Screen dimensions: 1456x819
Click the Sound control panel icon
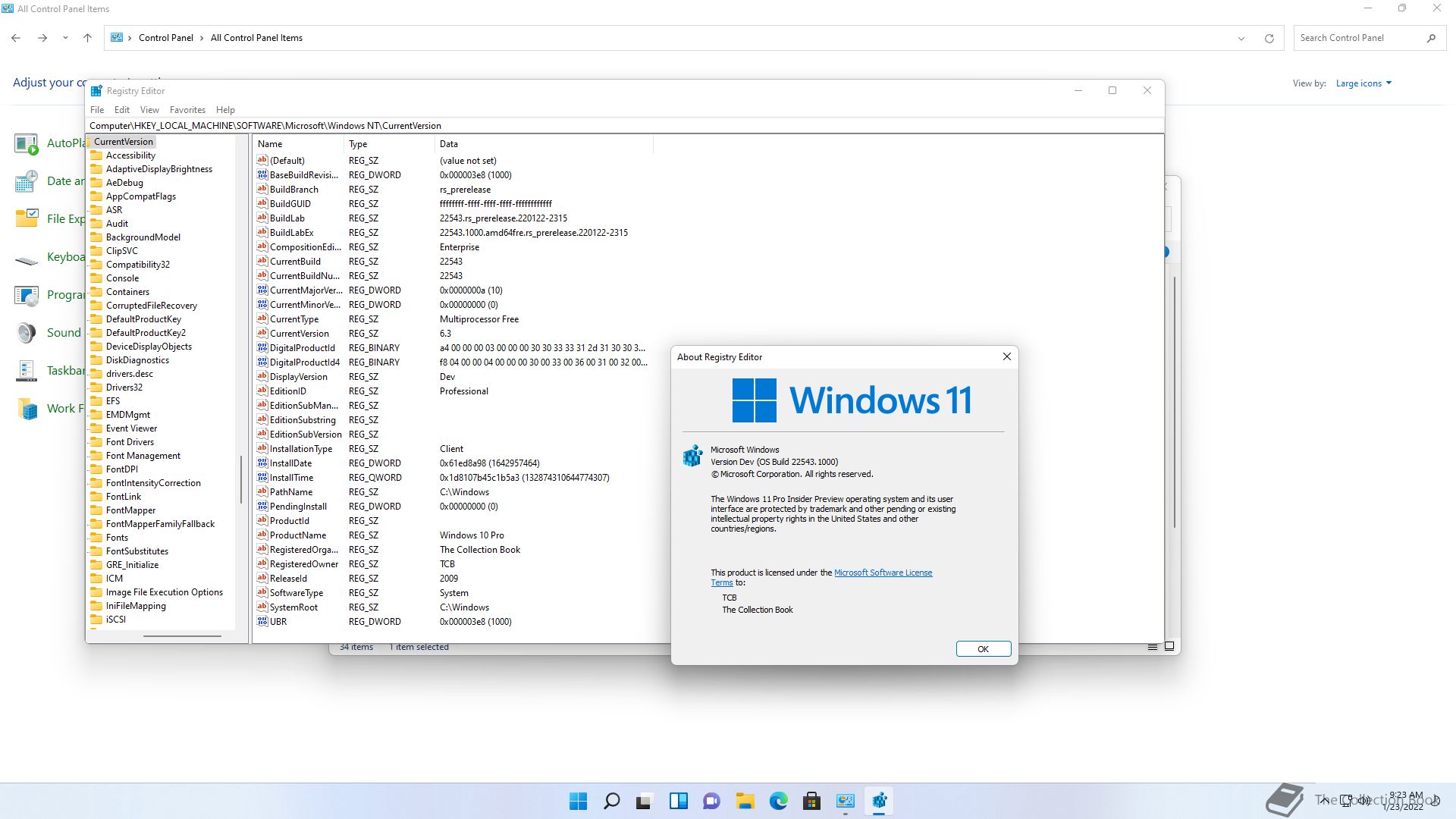pos(27,333)
